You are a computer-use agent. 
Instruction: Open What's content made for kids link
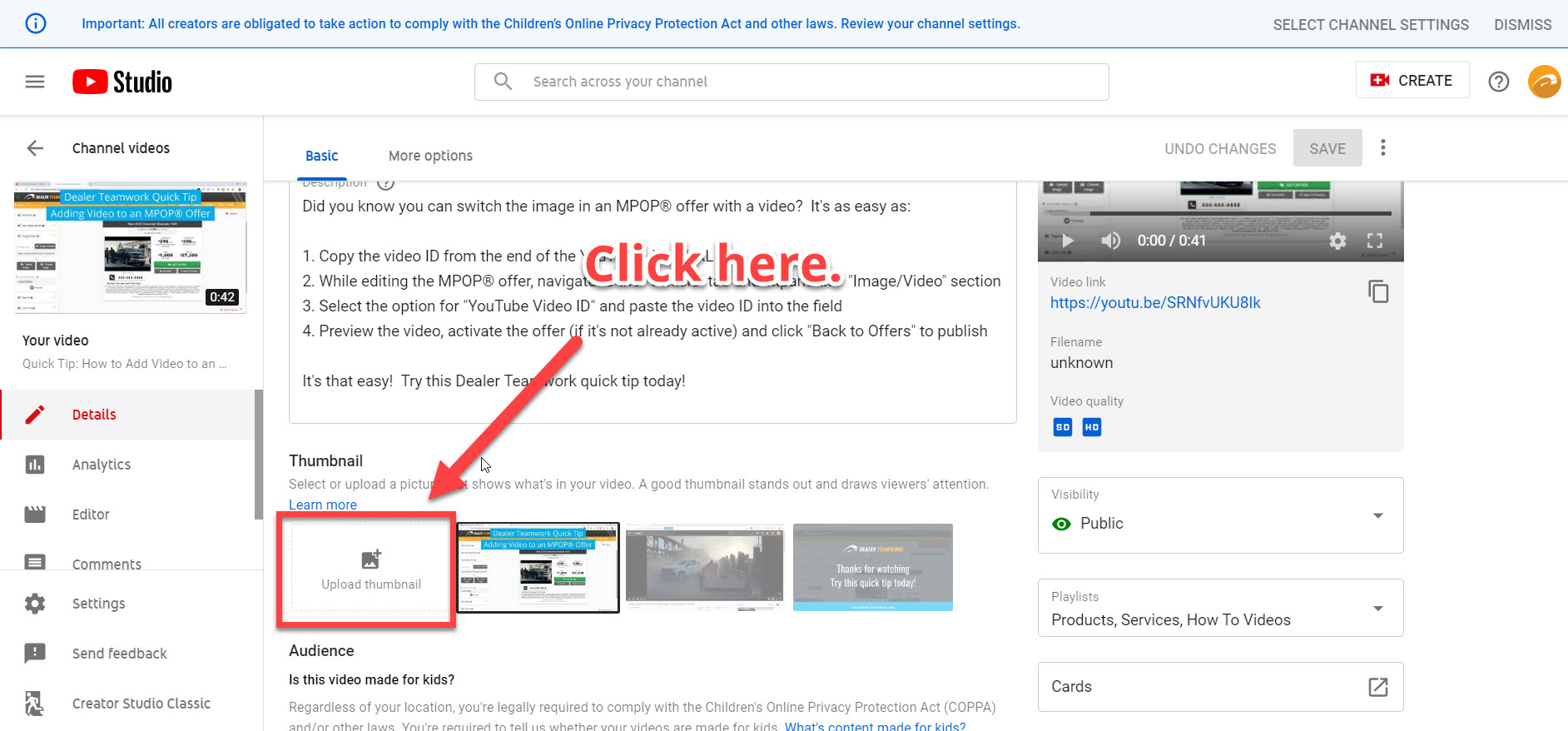point(875,726)
